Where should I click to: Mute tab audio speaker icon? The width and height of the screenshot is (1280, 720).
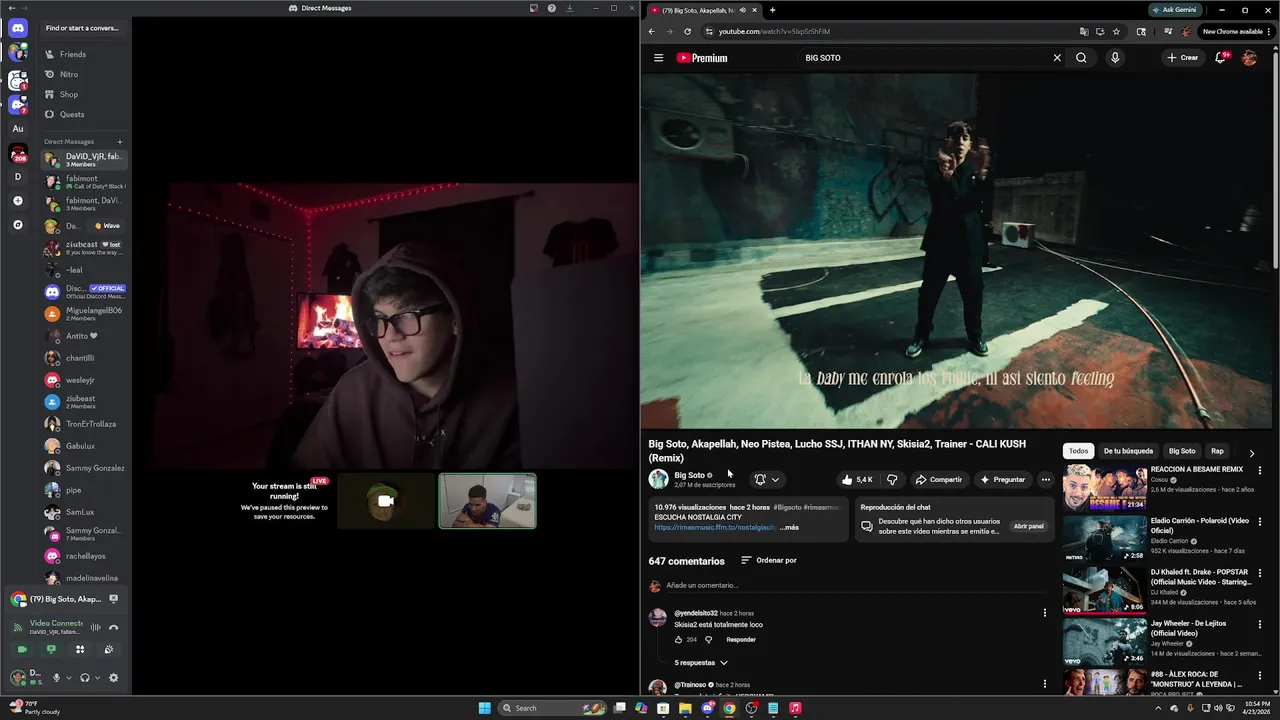742,10
